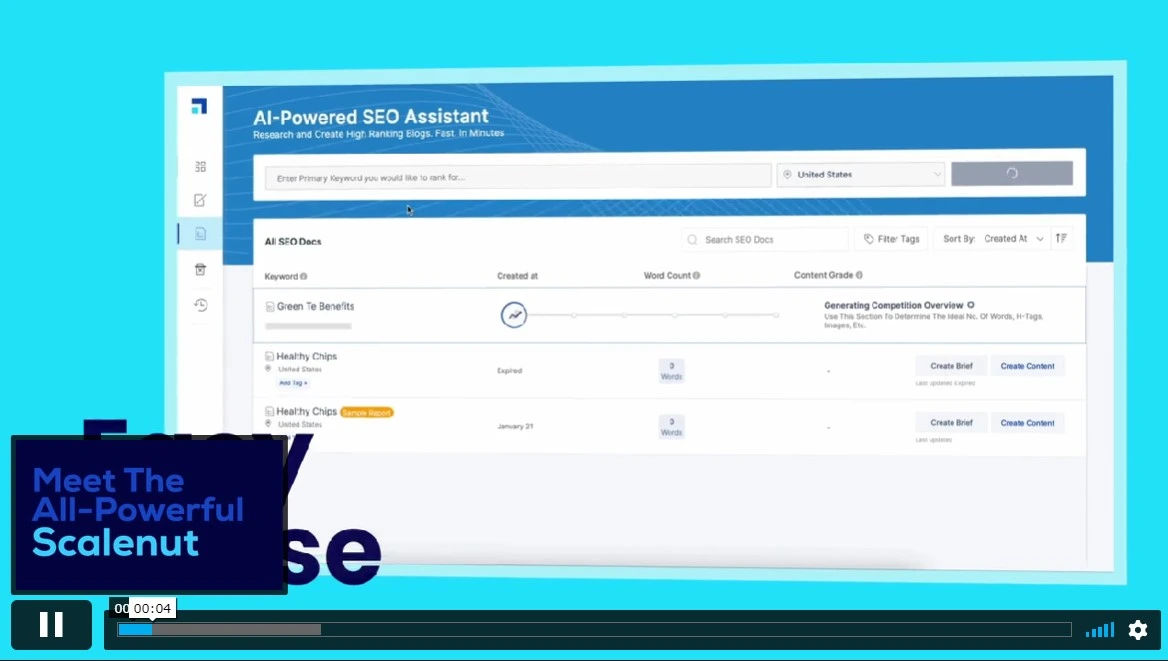The width and height of the screenshot is (1168, 661).
Task: Click the January 21 date cell
Action: click(x=515, y=426)
